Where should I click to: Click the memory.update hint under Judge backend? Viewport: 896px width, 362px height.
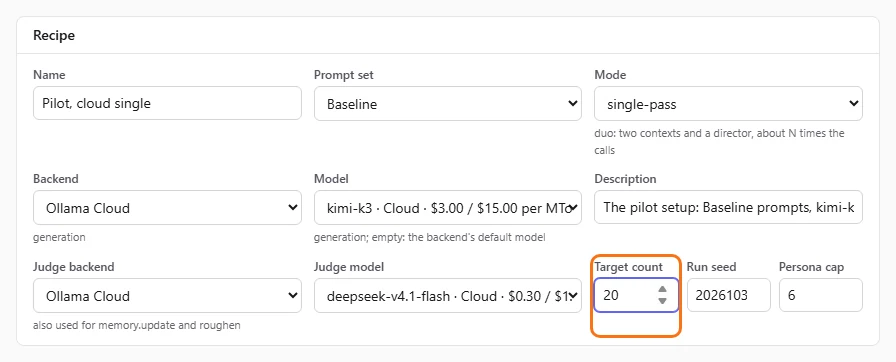click(137, 325)
